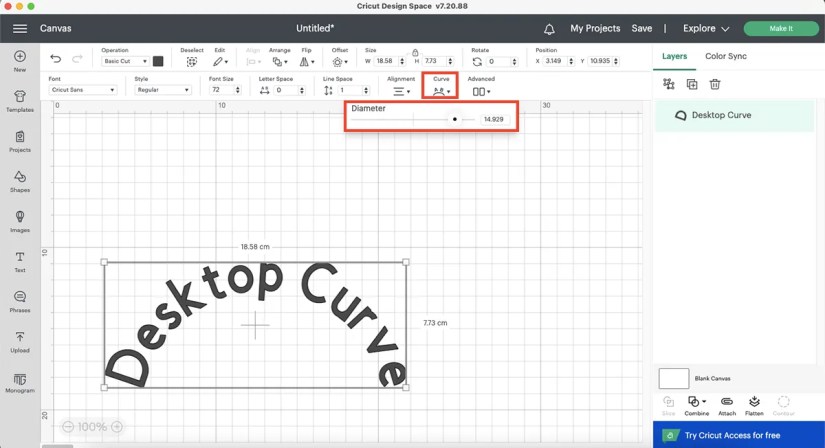The height and width of the screenshot is (448, 825).
Task: Click the Rotate icon
Action: 477,62
